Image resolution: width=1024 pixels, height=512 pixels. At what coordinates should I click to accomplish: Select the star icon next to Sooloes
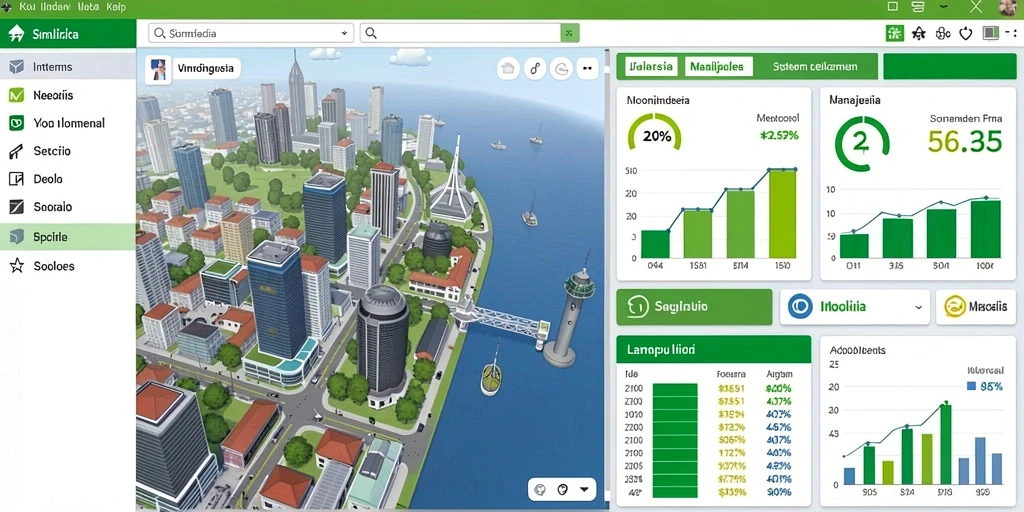tap(16, 265)
